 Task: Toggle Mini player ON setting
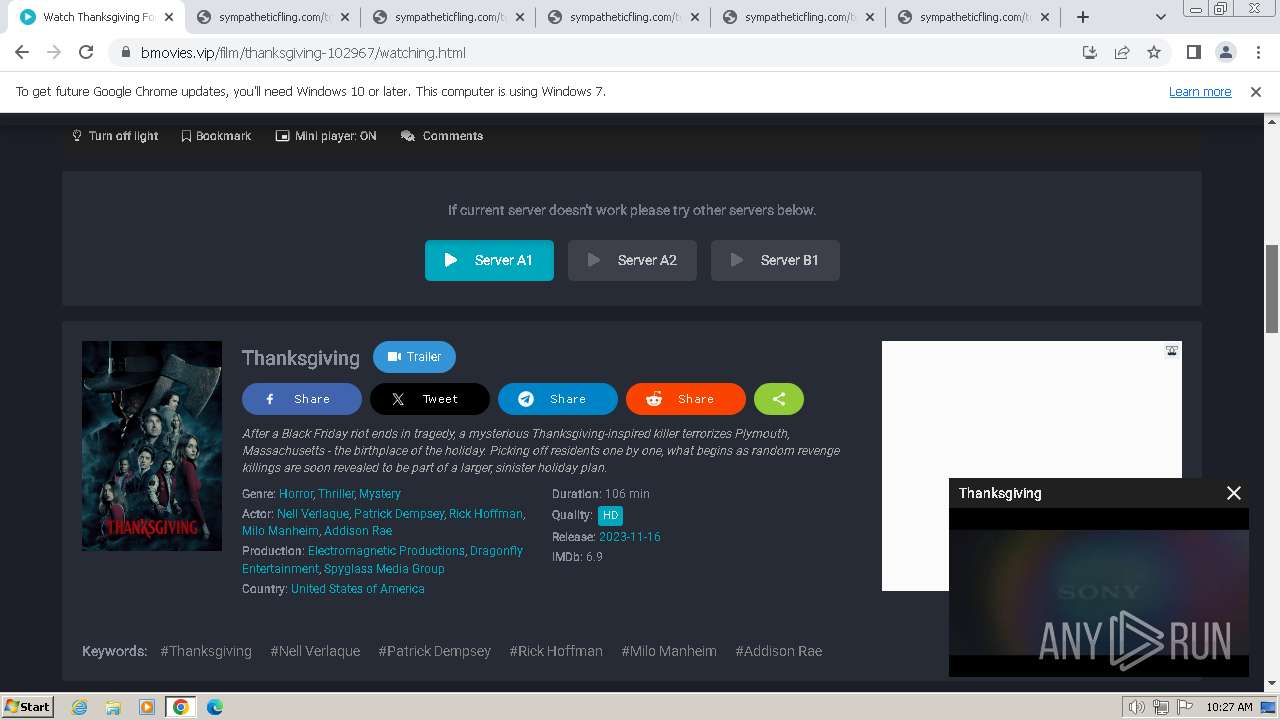tap(326, 136)
